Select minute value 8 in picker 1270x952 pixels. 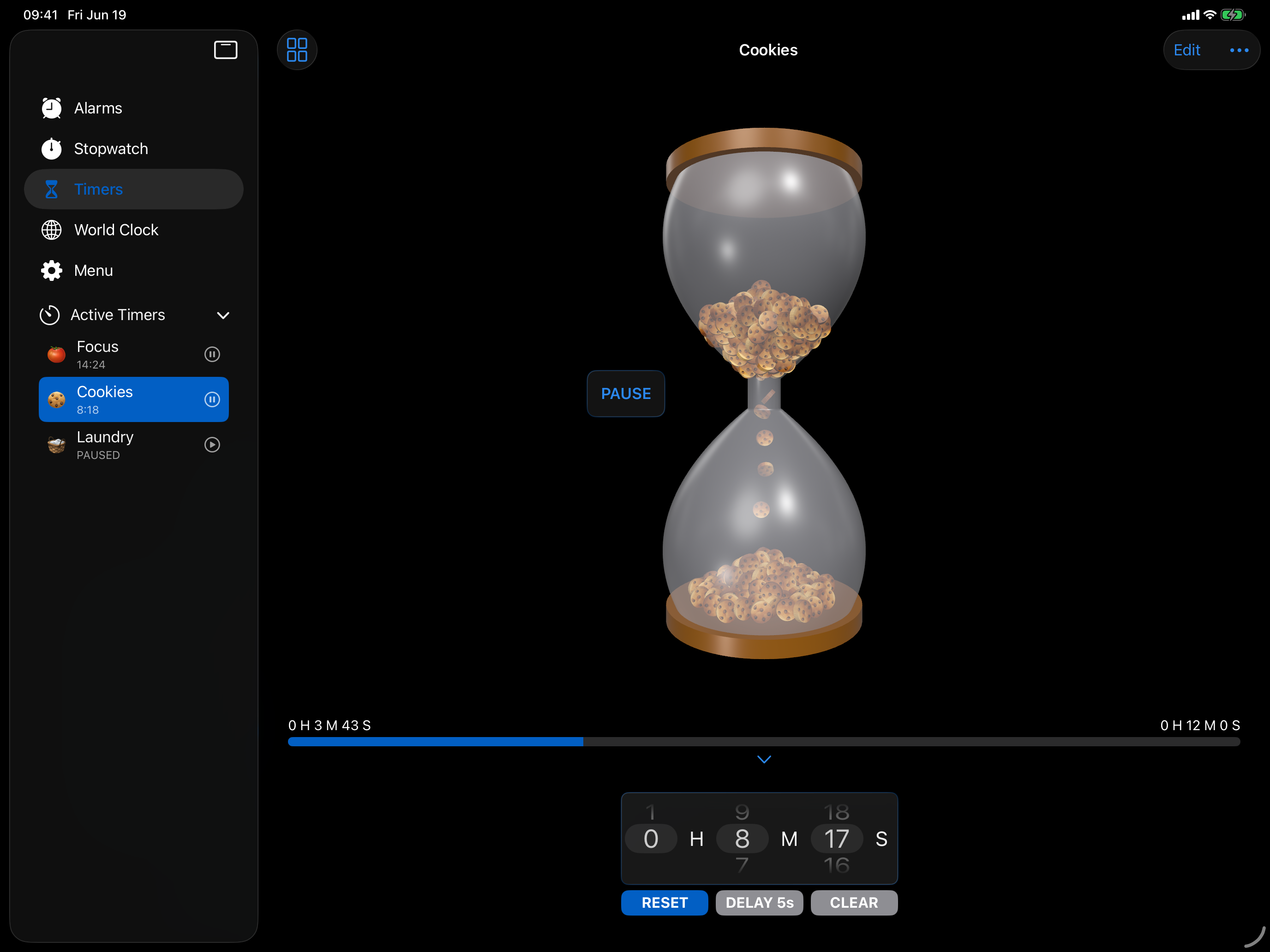(743, 839)
